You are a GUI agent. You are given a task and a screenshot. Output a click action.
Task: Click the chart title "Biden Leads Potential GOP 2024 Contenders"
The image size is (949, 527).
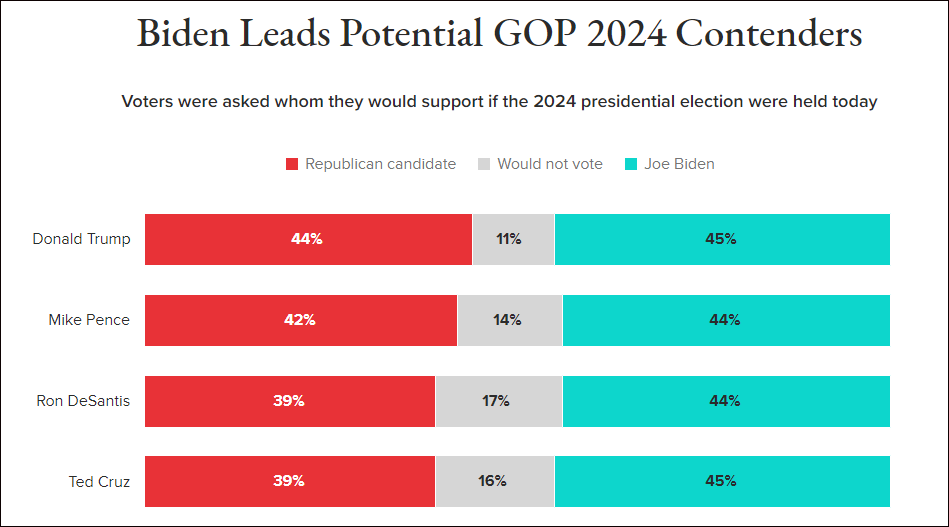point(499,34)
